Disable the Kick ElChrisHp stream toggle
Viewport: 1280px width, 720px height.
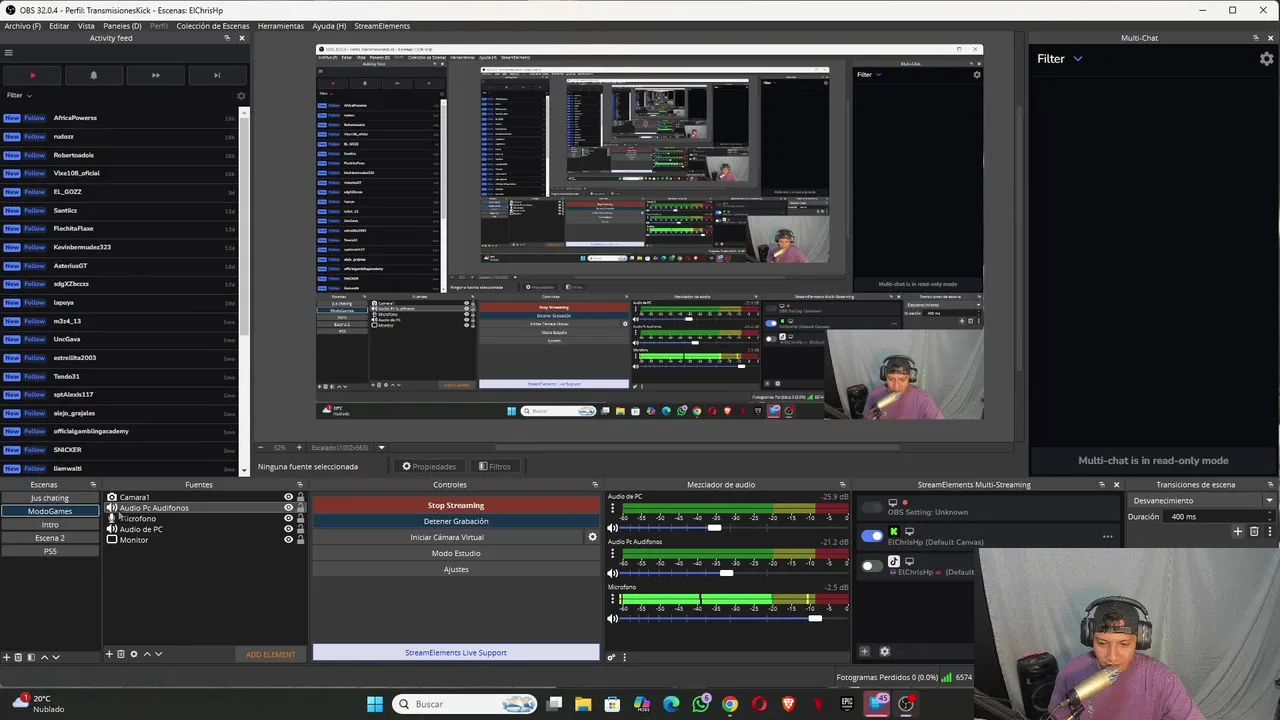tap(872, 536)
